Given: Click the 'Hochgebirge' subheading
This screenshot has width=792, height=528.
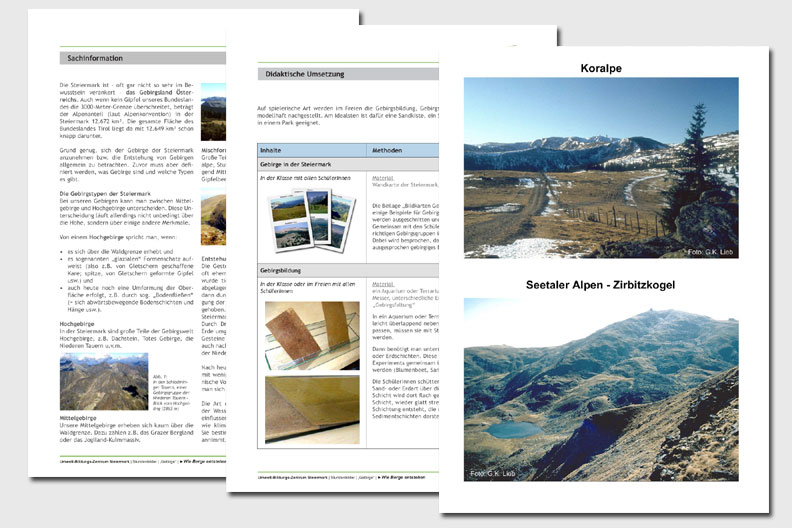Looking at the screenshot, I should (x=77, y=324).
